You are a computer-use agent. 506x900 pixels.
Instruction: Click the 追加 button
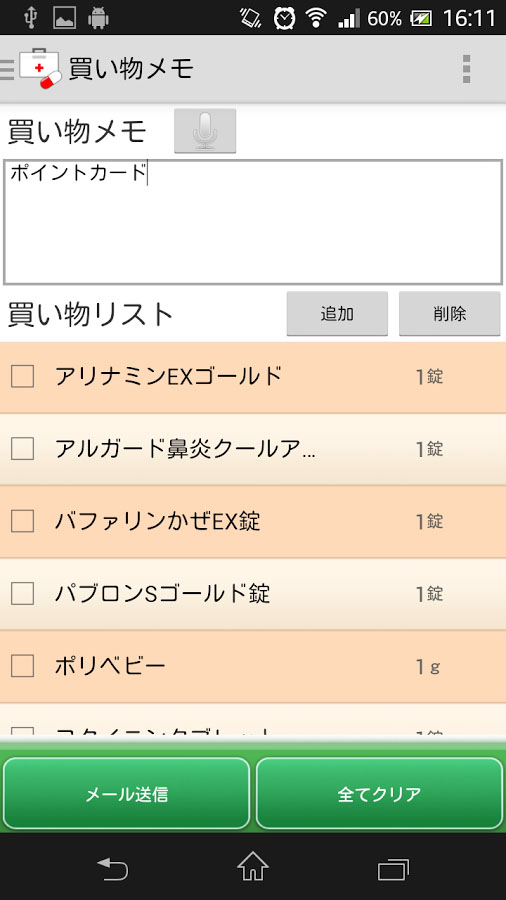(x=337, y=313)
